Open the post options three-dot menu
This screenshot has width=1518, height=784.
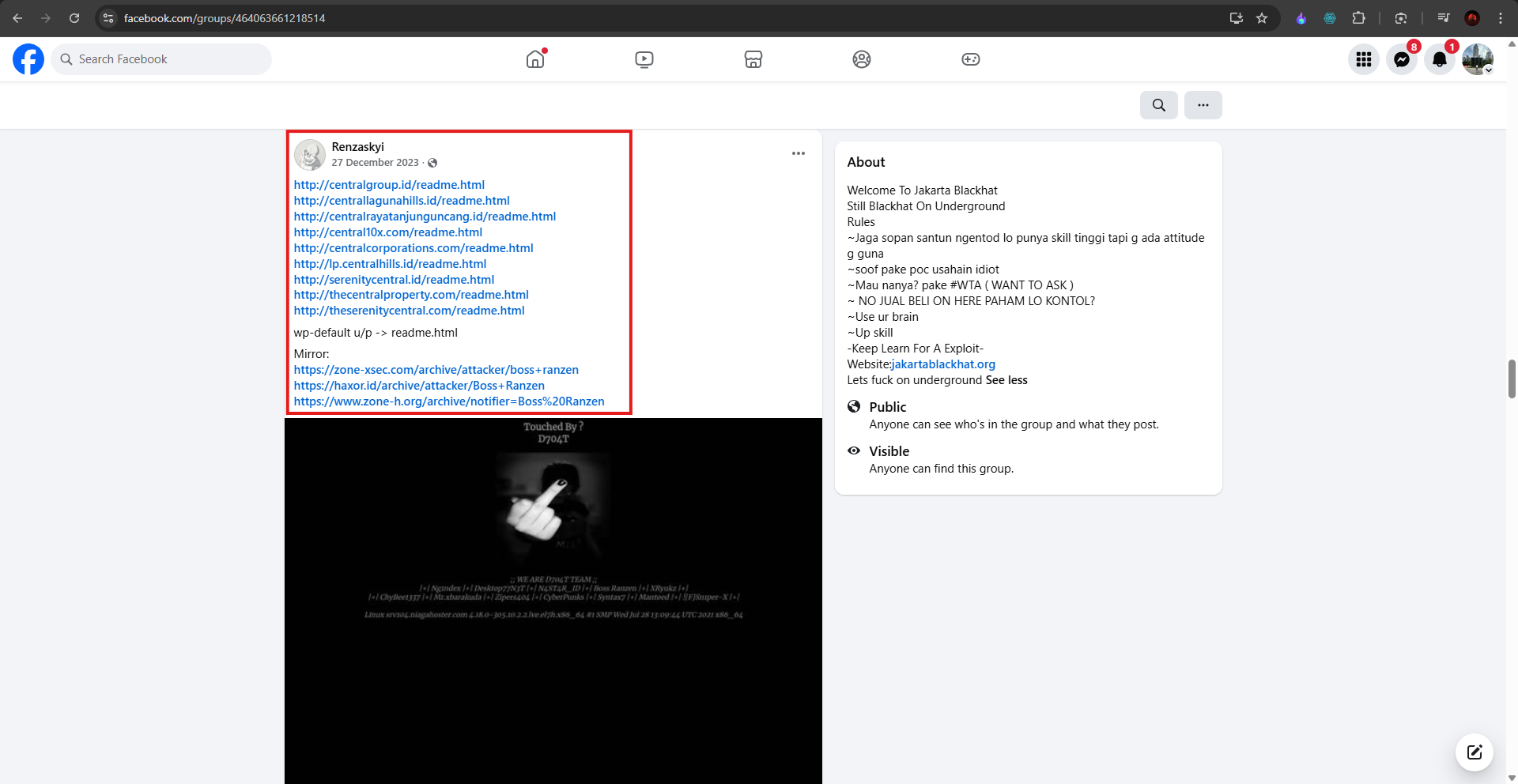point(799,153)
